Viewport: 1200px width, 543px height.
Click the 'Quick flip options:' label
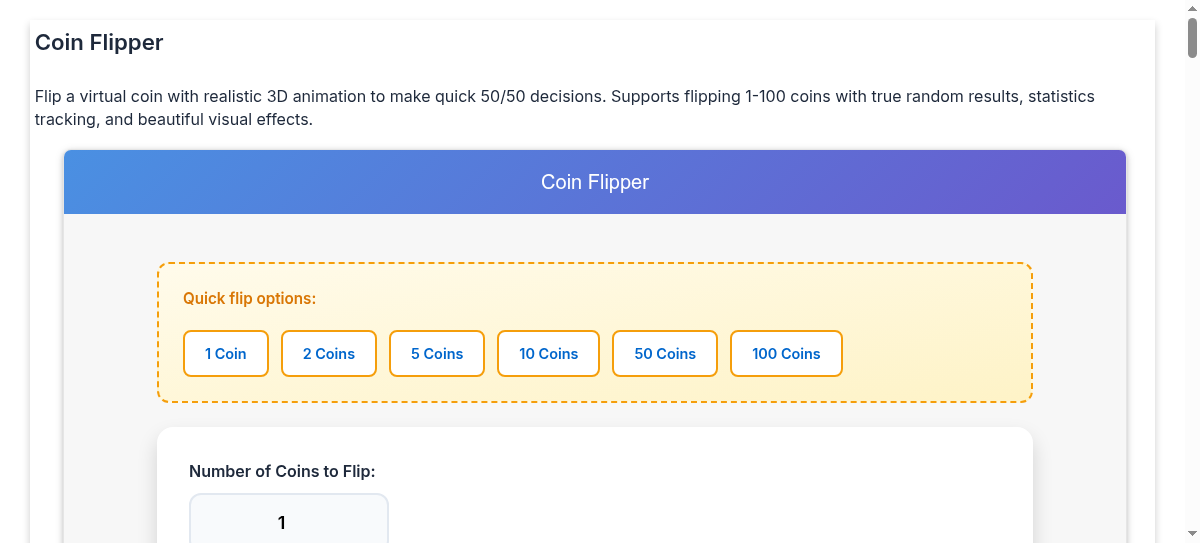pyautogui.click(x=250, y=299)
